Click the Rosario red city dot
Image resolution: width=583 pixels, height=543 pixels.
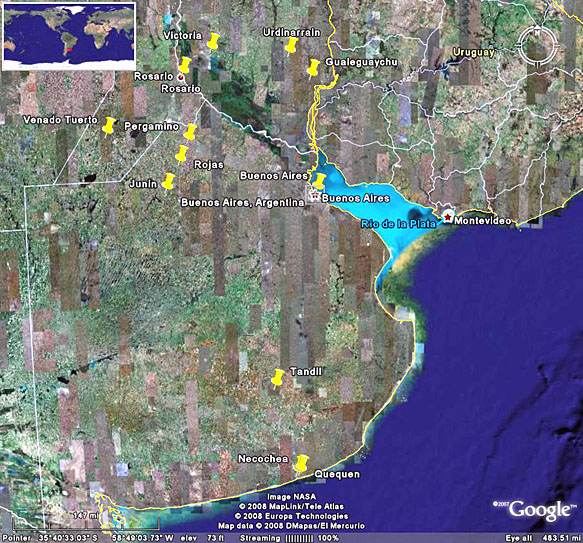[181, 78]
